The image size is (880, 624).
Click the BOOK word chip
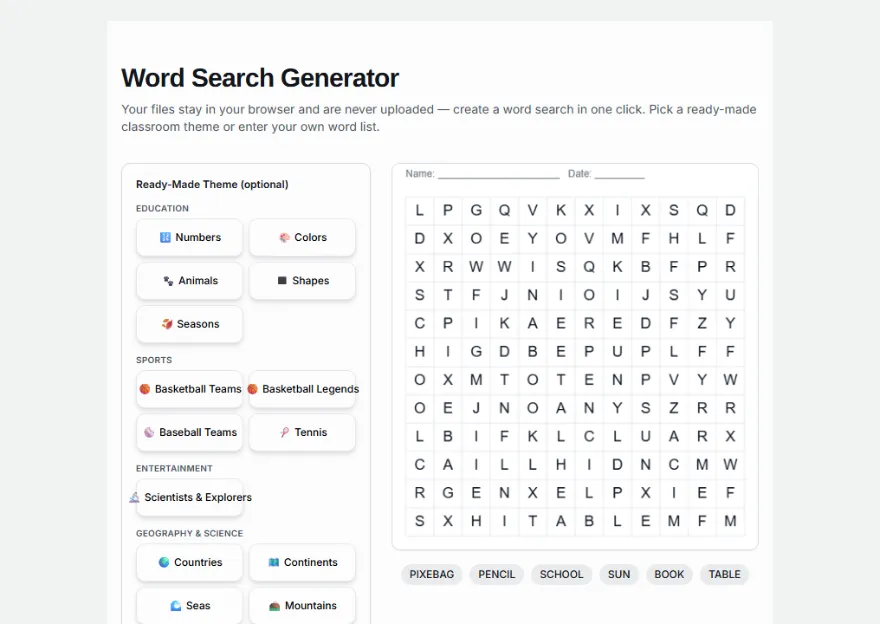(x=669, y=574)
